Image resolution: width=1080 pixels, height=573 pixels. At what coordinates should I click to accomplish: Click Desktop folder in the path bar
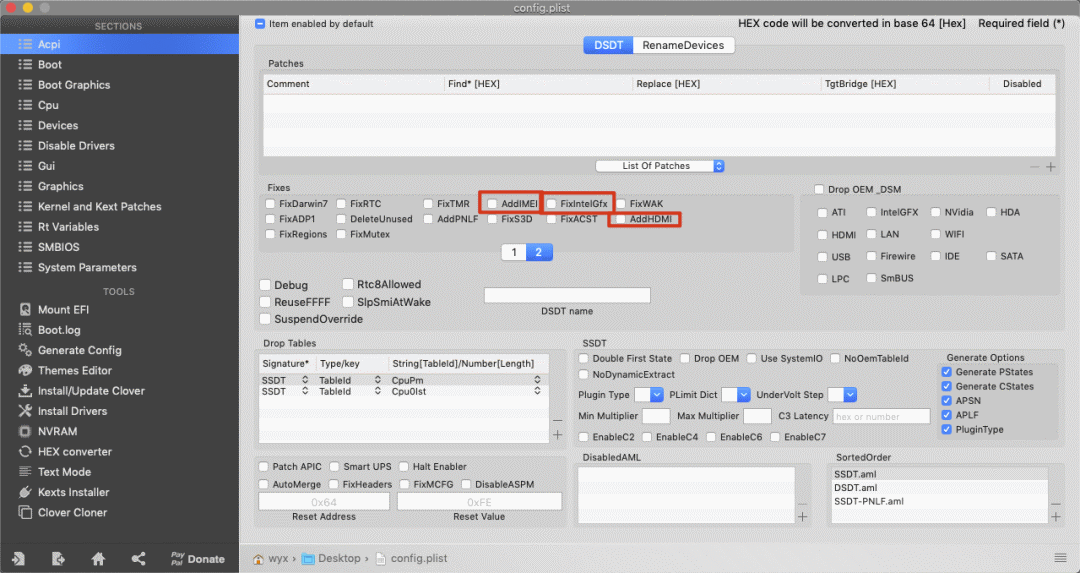331,559
